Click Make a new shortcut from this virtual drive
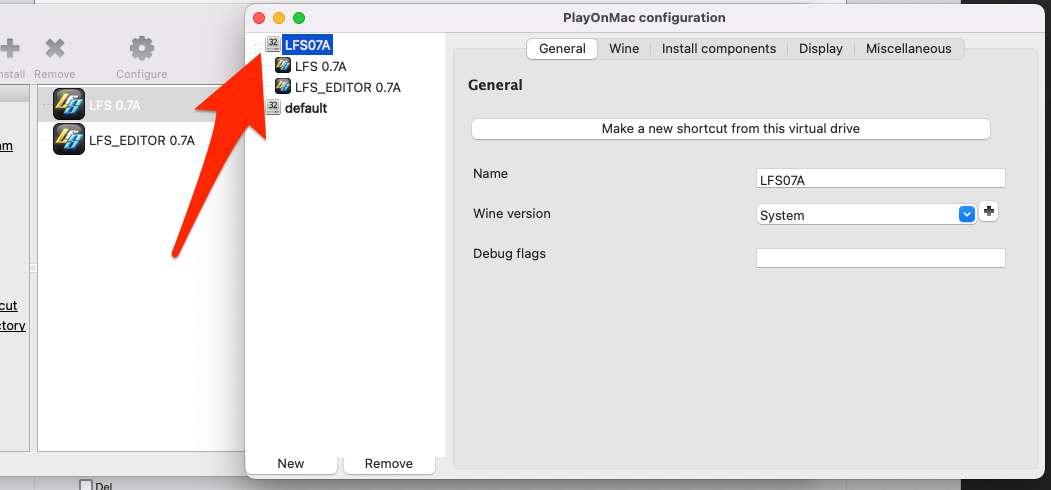The image size is (1051, 490). tap(731, 129)
